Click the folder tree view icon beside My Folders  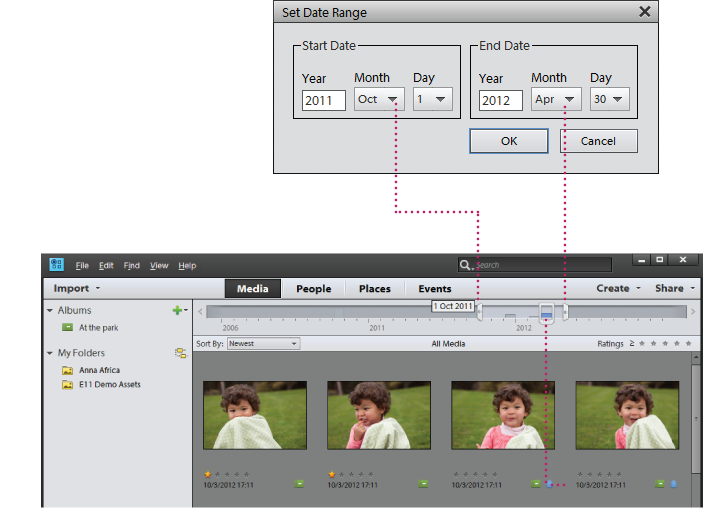pos(181,353)
